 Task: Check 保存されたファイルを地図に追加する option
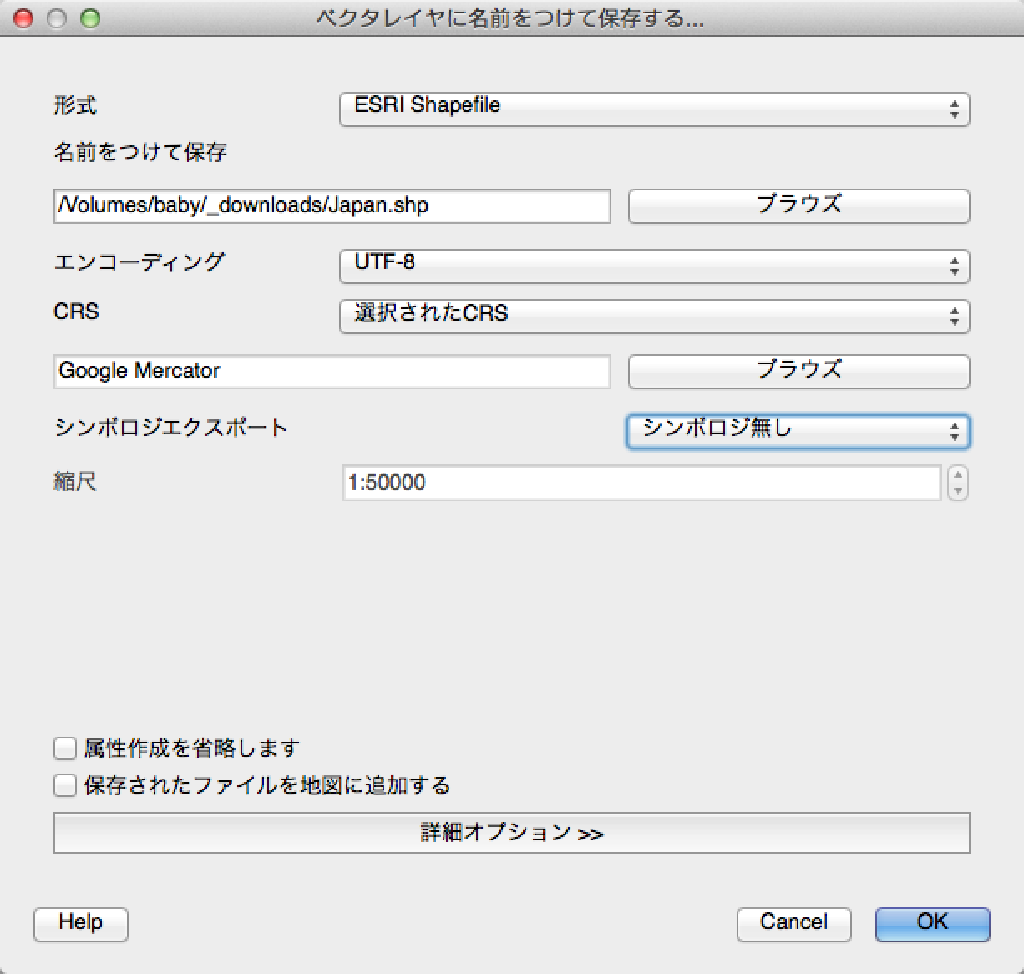[x=65, y=785]
